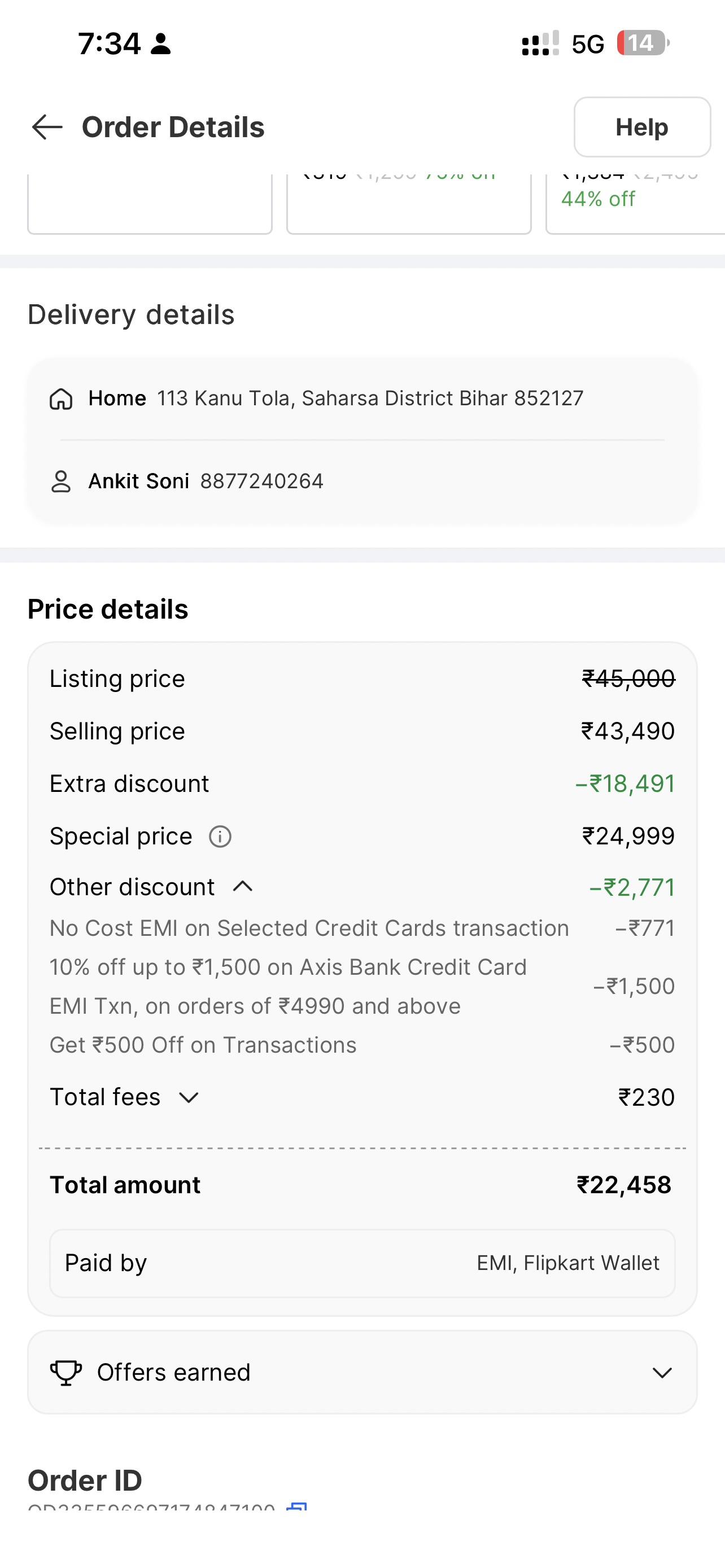Expand the Offers earned section
Image resolution: width=725 pixels, height=1568 pixels.
pos(662,1373)
